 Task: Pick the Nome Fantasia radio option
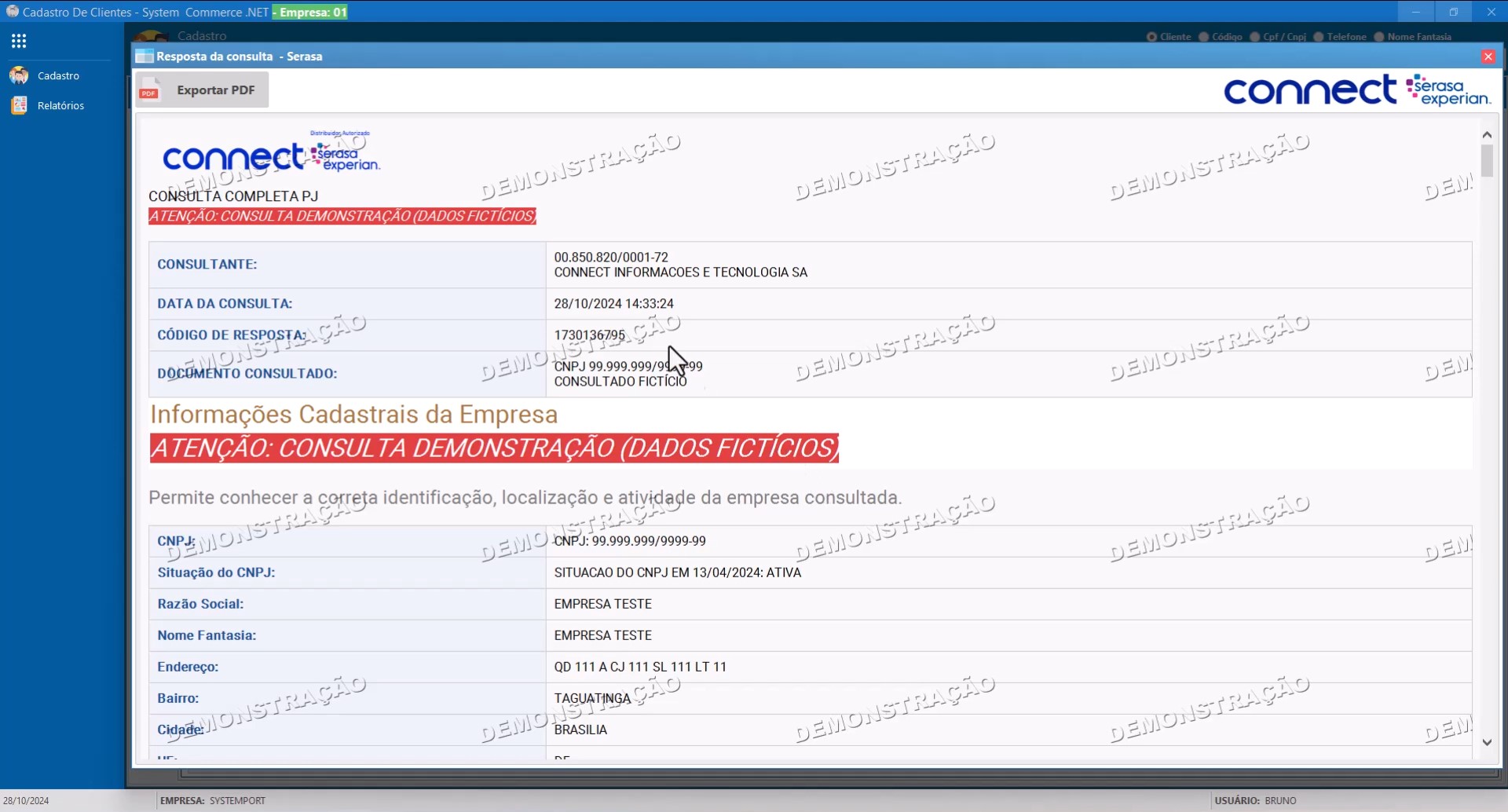(1379, 37)
